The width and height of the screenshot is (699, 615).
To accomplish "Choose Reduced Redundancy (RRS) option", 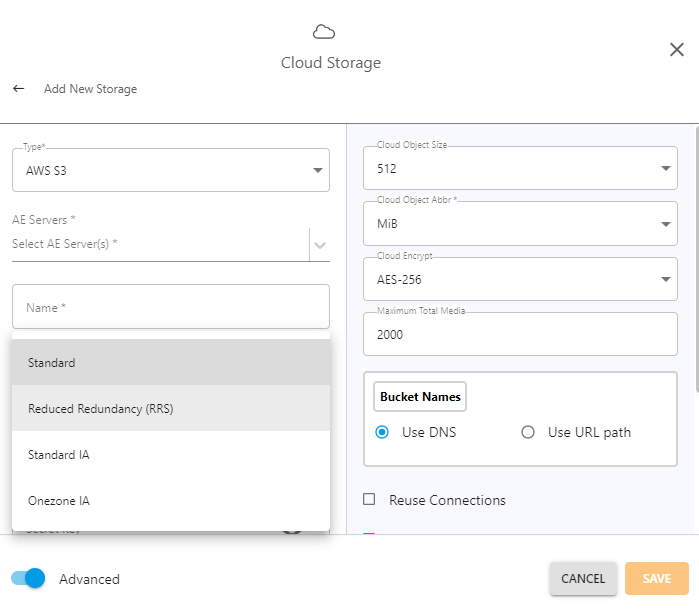I will pyautogui.click(x=171, y=409).
